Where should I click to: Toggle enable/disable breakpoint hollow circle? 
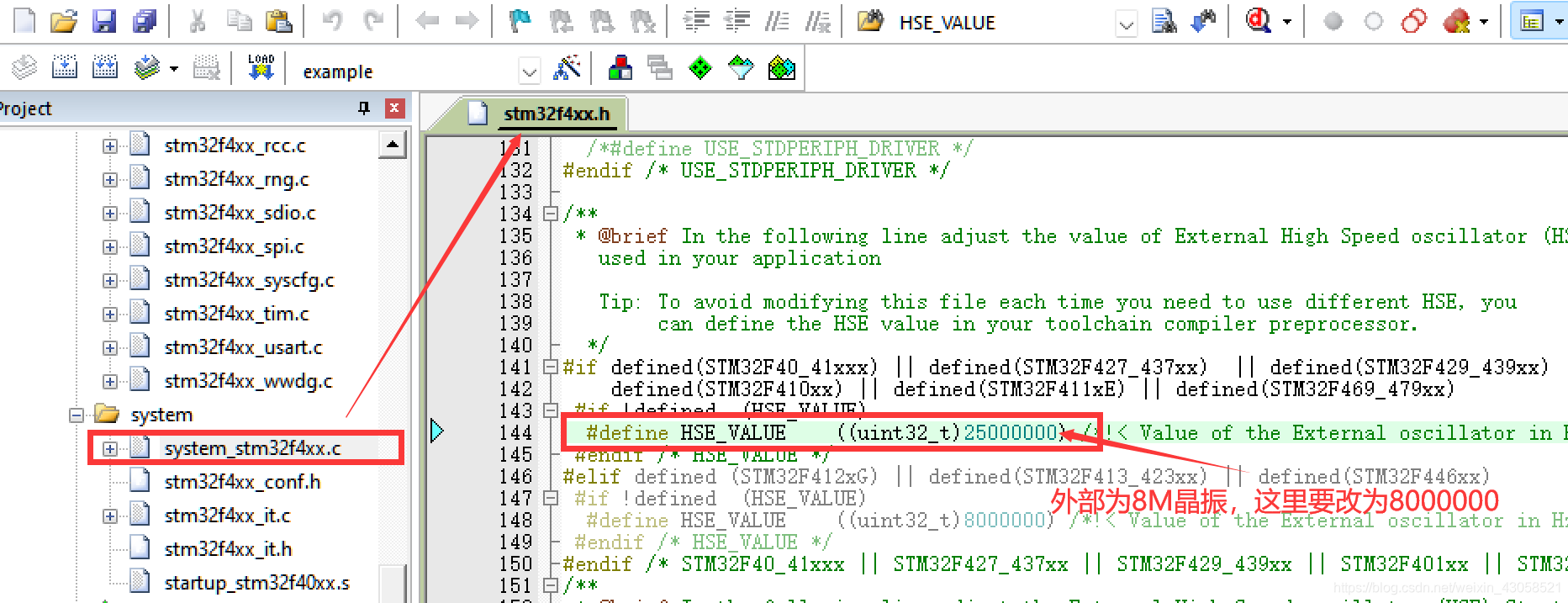[x=1374, y=21]
